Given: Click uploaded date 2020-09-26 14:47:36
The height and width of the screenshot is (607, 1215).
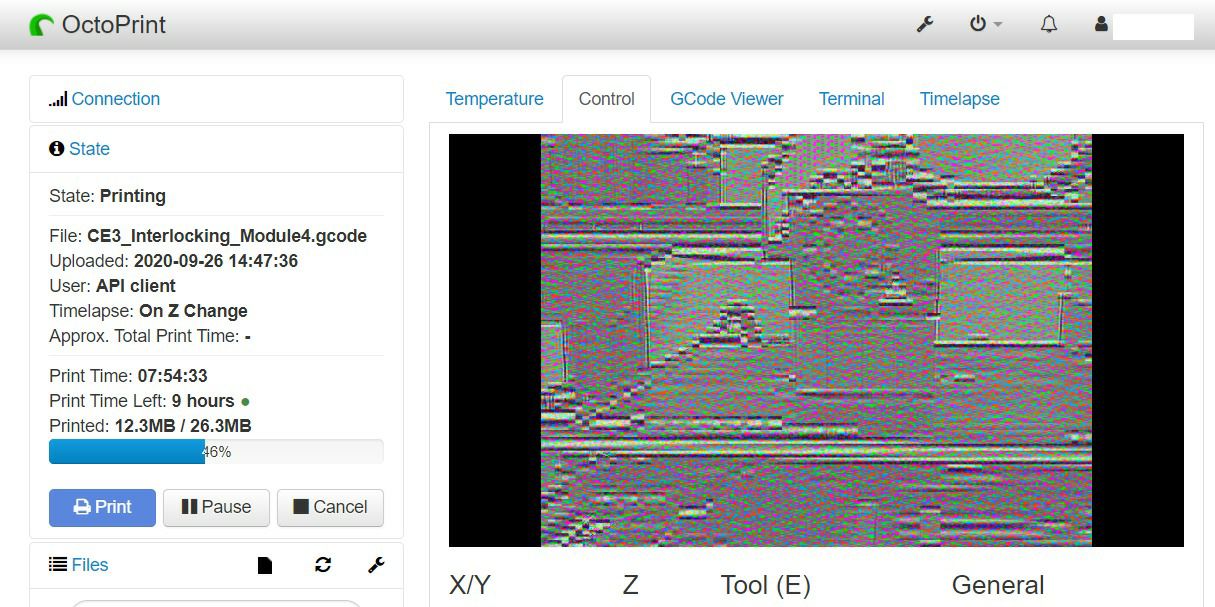Looking at the screenshot, I should (x=216, y=261).
